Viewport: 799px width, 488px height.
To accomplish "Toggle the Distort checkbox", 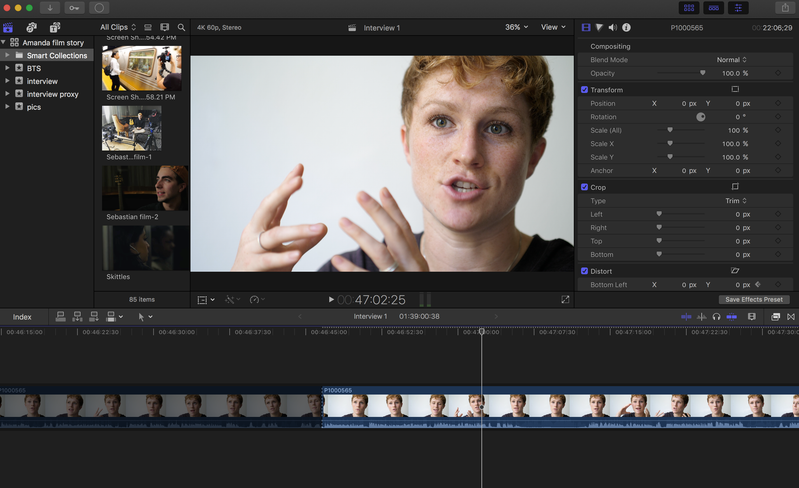I will pyautogui.click(x=585, y=271).
